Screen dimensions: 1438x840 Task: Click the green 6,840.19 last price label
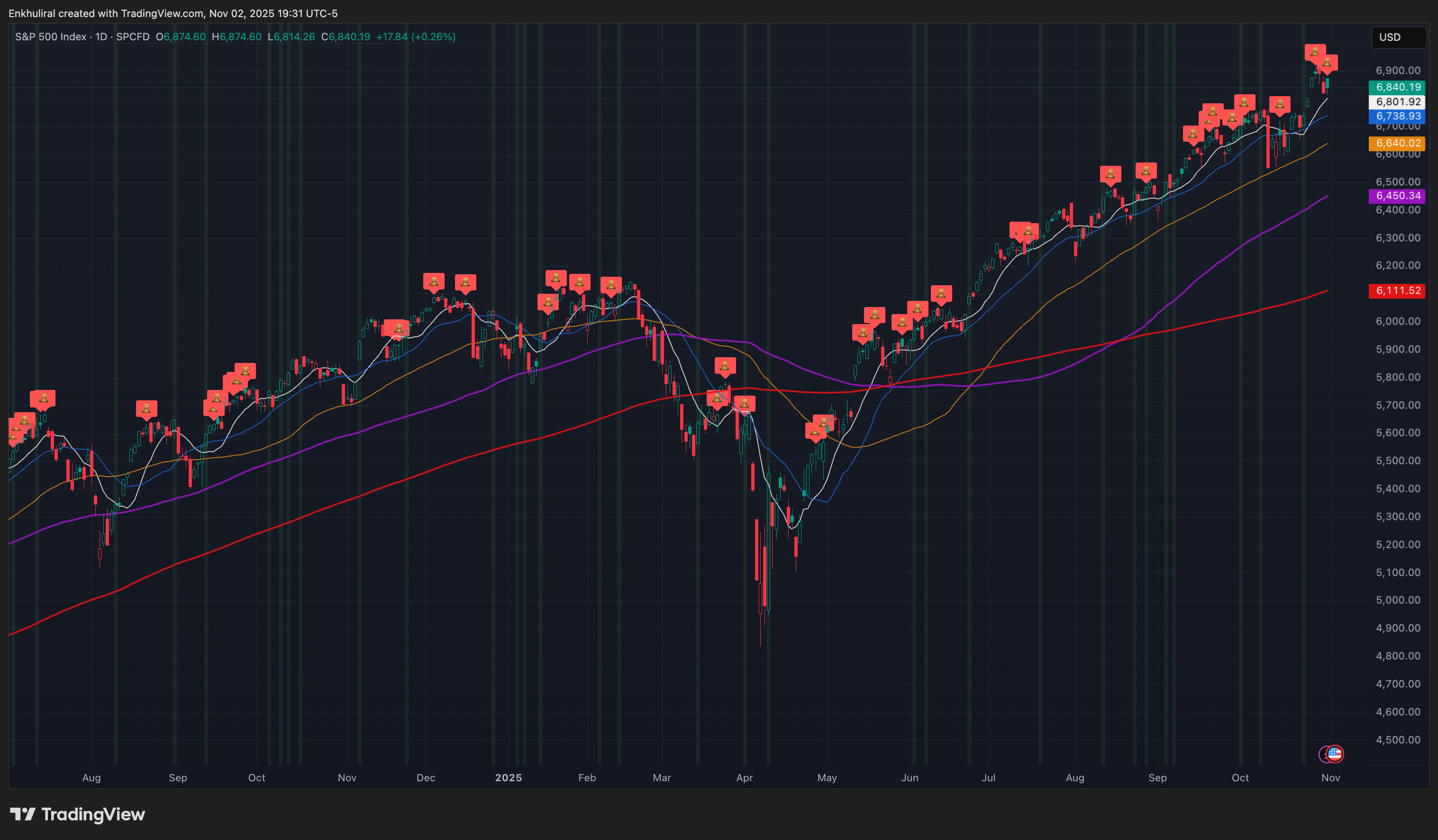[1397, 87]
